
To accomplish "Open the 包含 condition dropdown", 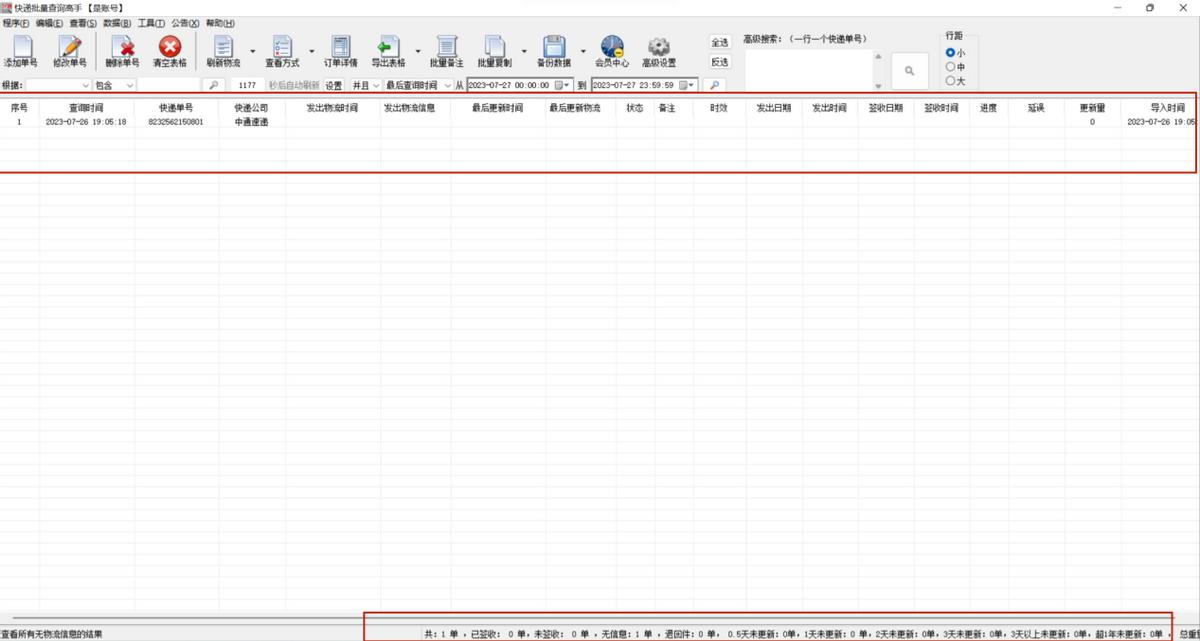I will 114,86.
